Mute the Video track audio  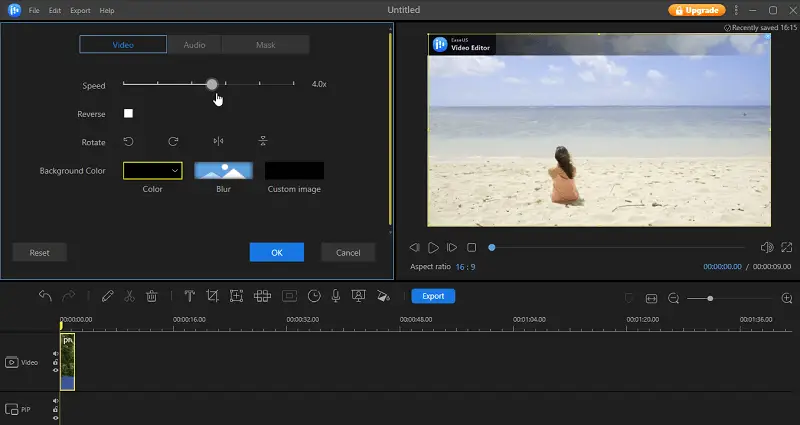tap(56, 354)
